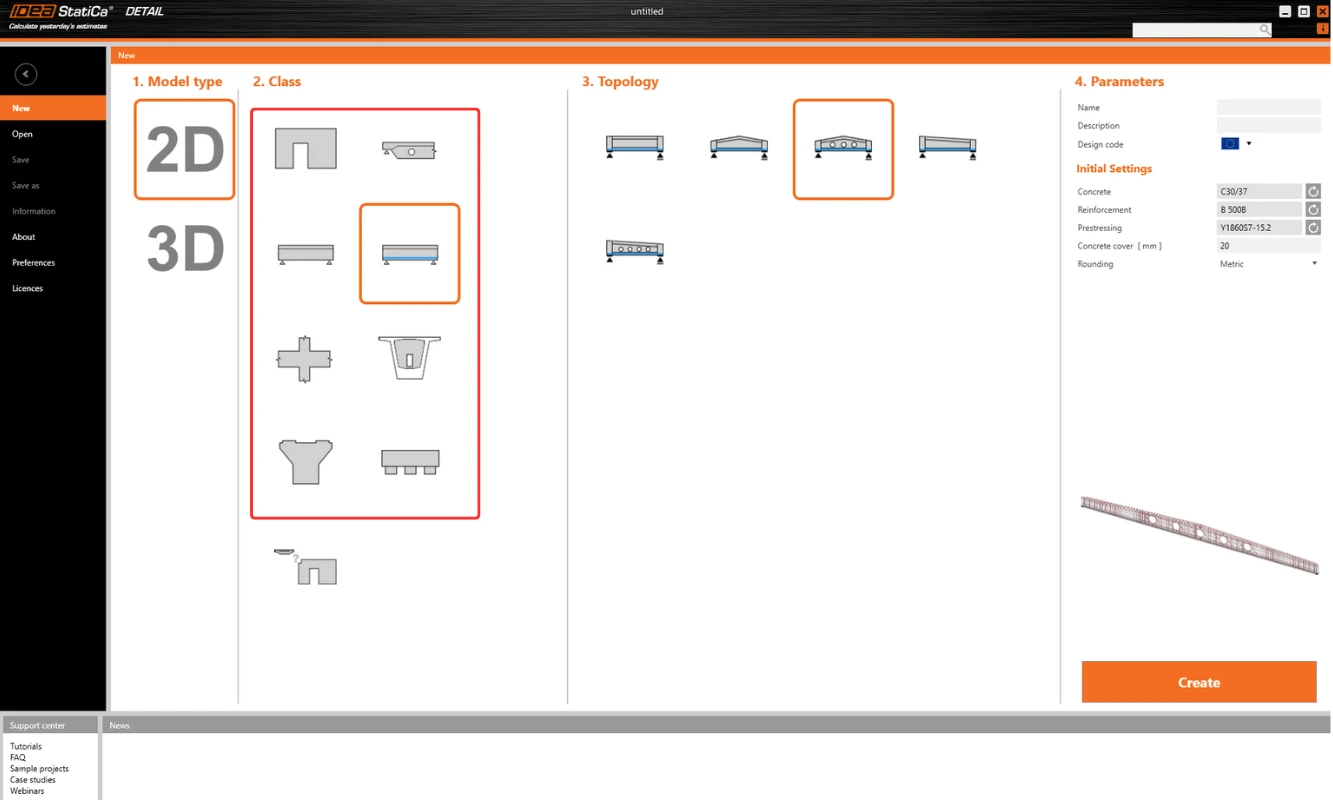
Task: Select the cross-shaped joint class icon
Action: [x=304, y=358]
